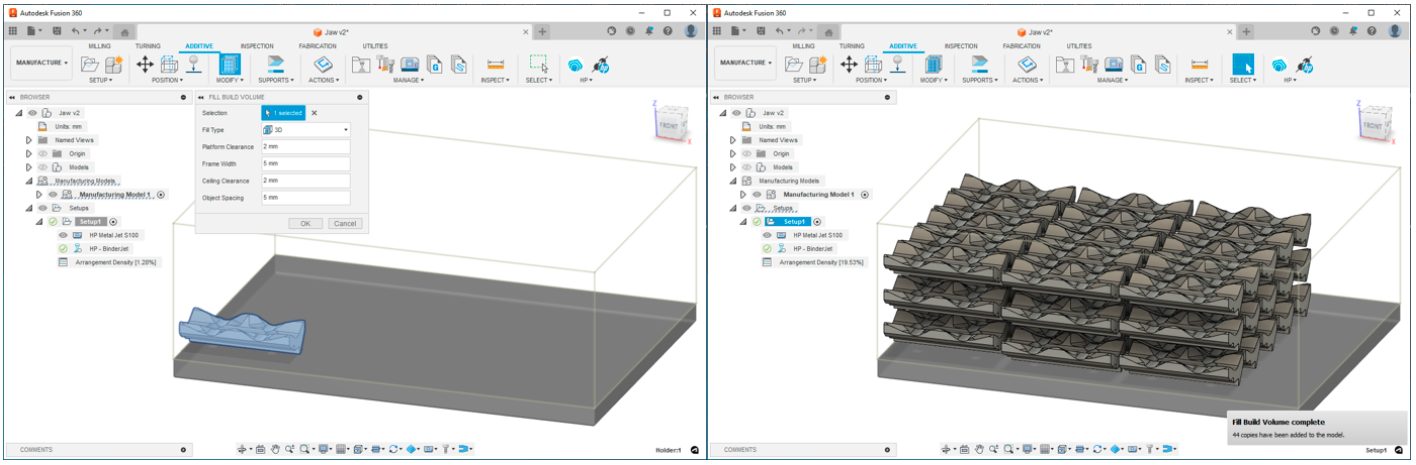Screen dimensions: 1416x465
Task: Activate radio button next to Setup1, right window
Action: [818, 221]
